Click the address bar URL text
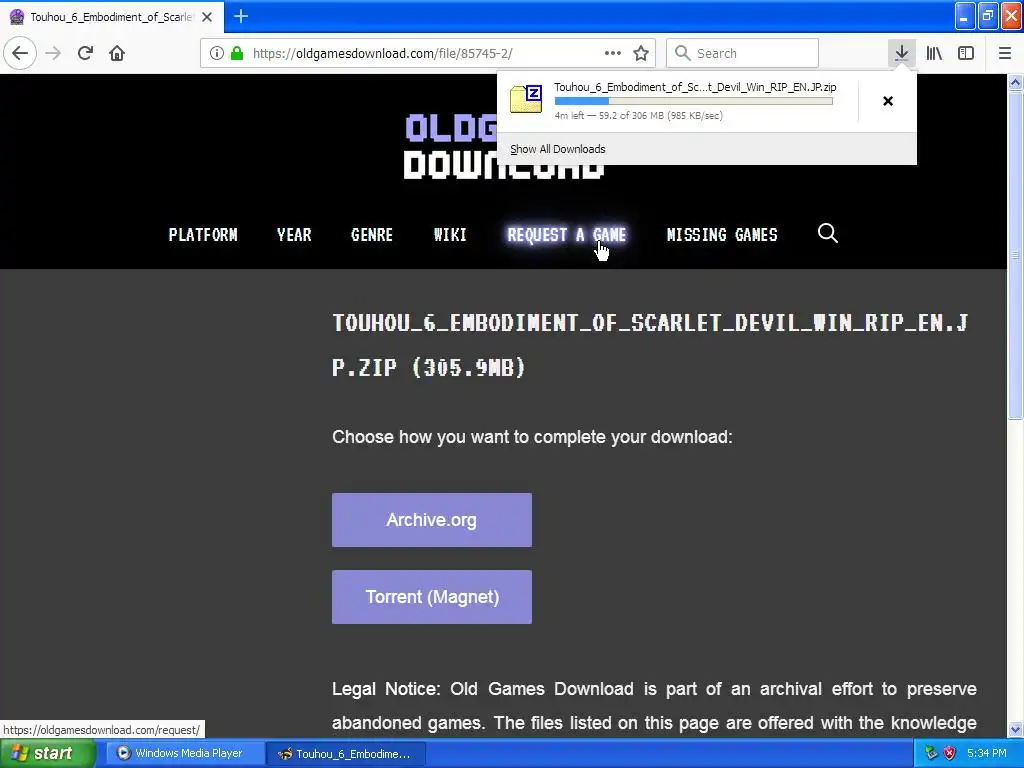Image resolution: width=1024 pixels, height=768 pixels. coord(383,54)
